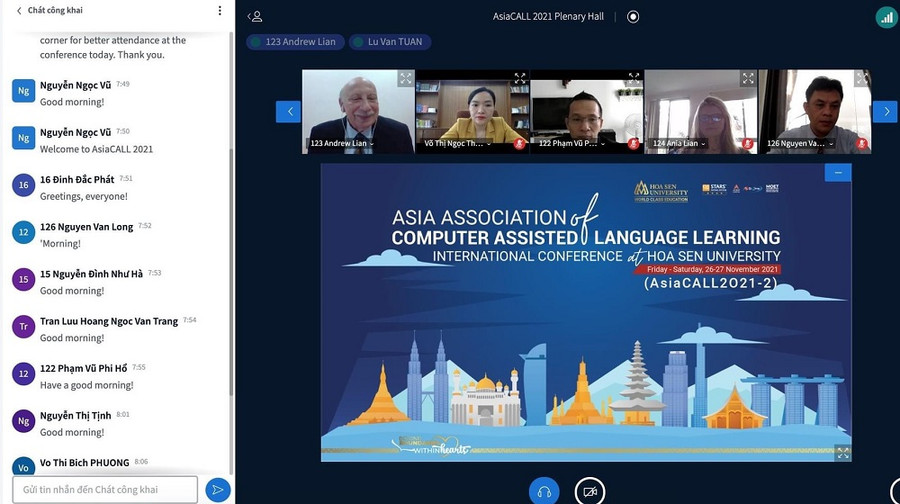Show previous webcams page
This screenshot has width=900, height=504.
tap(288, 111)
